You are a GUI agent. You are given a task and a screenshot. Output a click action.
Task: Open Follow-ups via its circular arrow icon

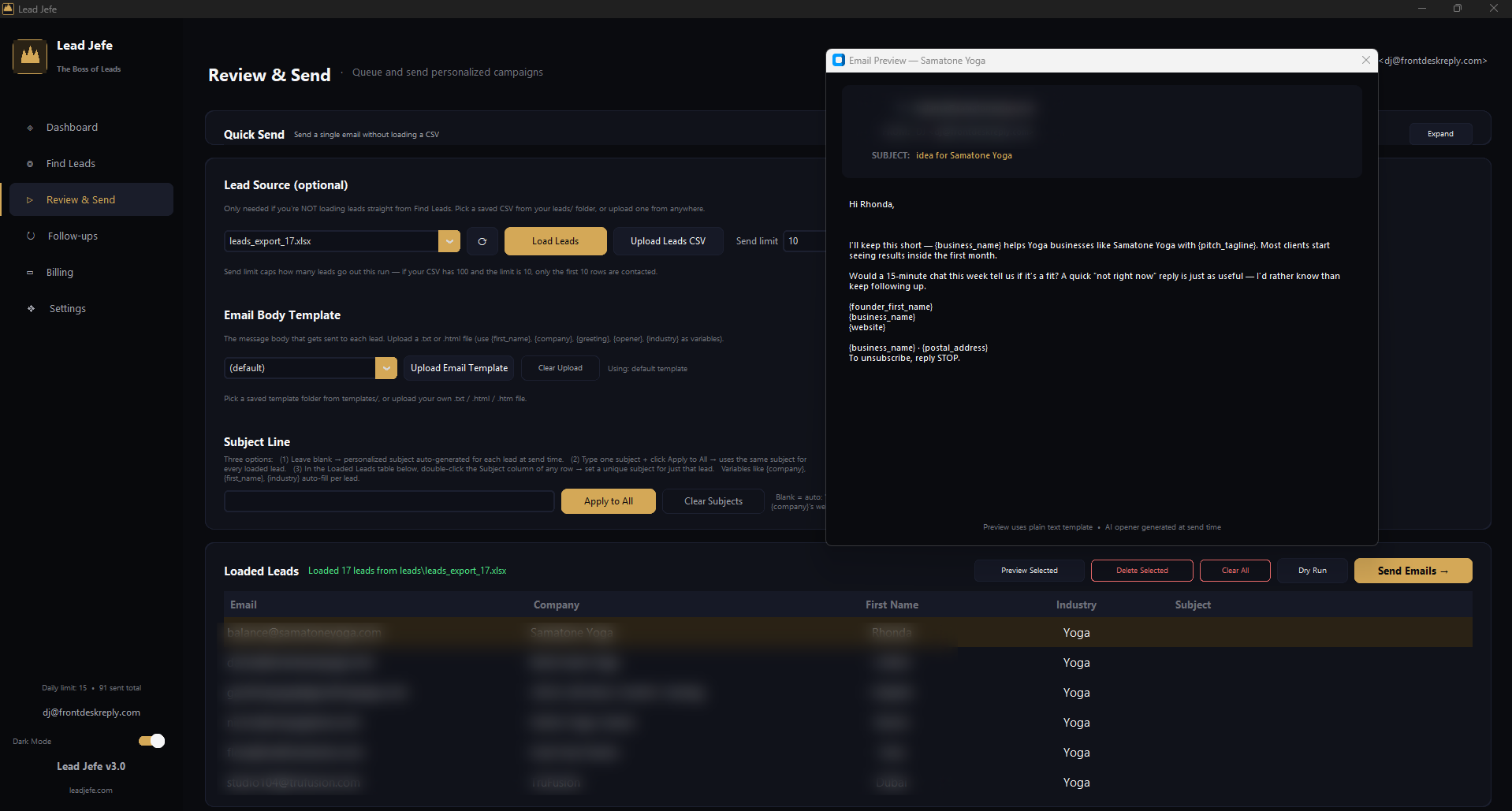pos(29,236)
